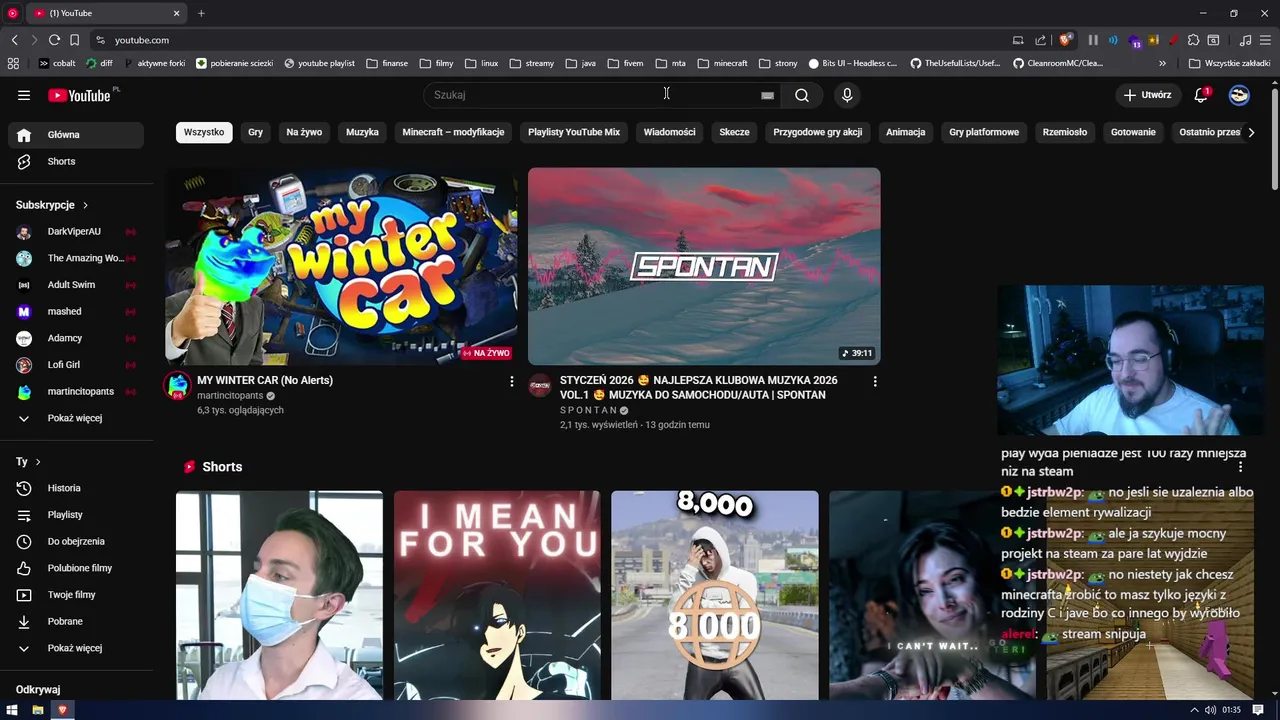The width and height of the screenshot is (1280, 720).
Task: Open the account avatar menu
Action: pyautogui.click(x=1239, y=95)
